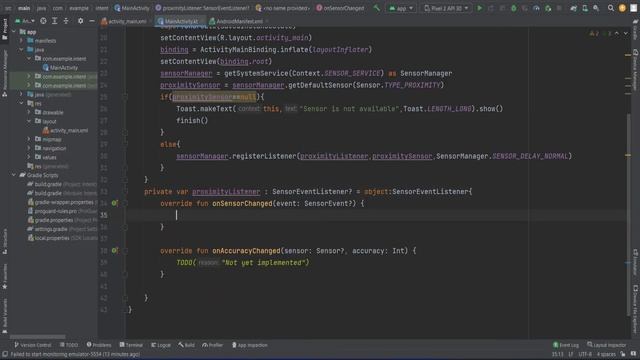
Task: Open the Version Control tool tab
Action: 33,345
